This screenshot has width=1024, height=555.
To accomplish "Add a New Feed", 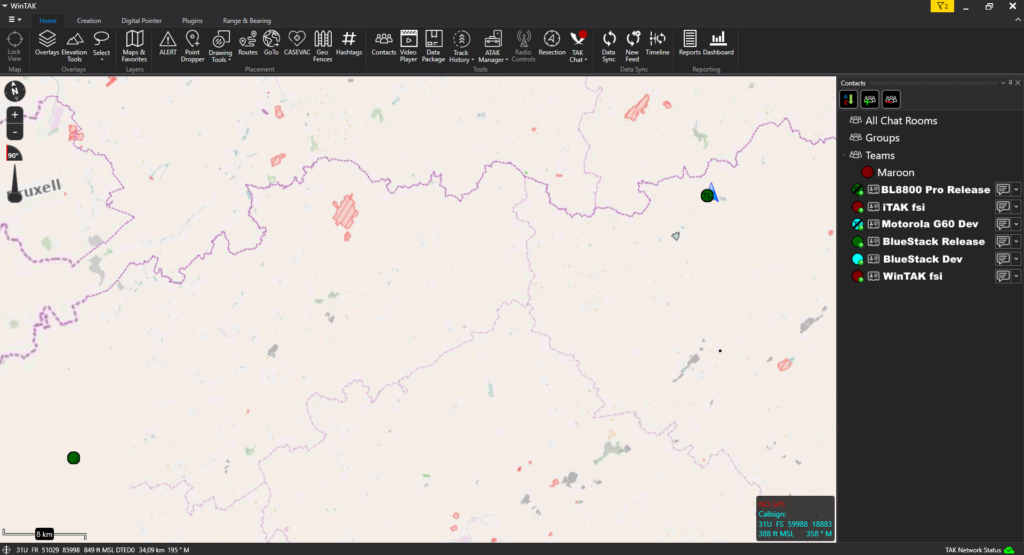I will [x=632, y=46].
